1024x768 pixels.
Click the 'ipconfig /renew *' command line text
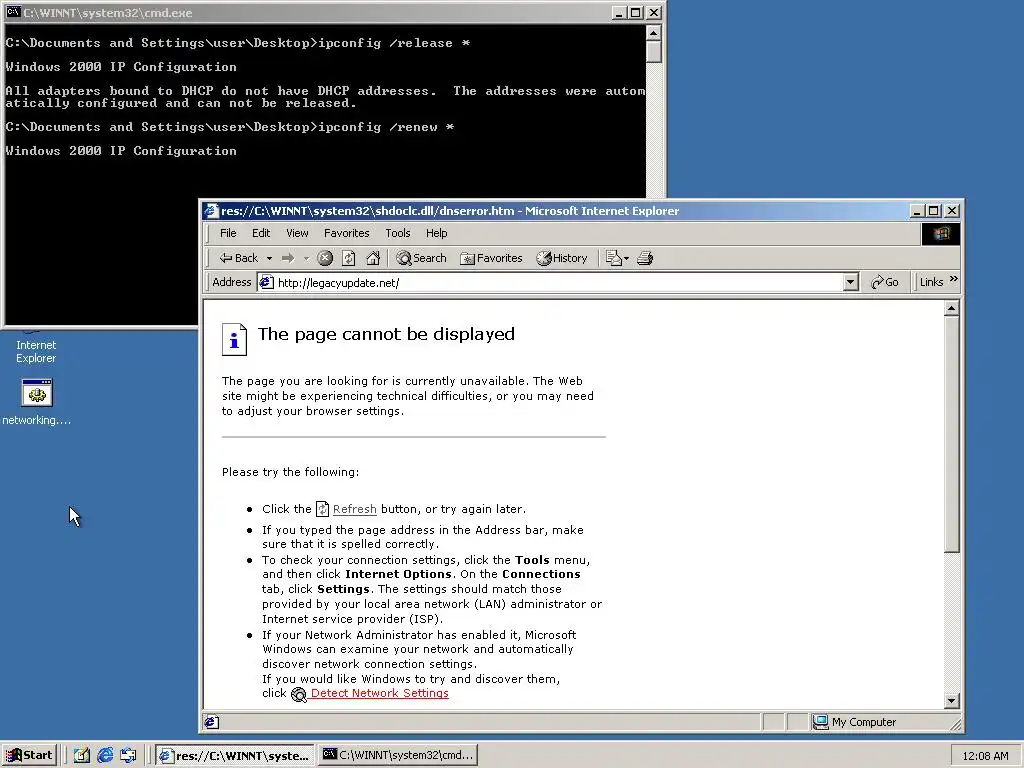point(386,127)
